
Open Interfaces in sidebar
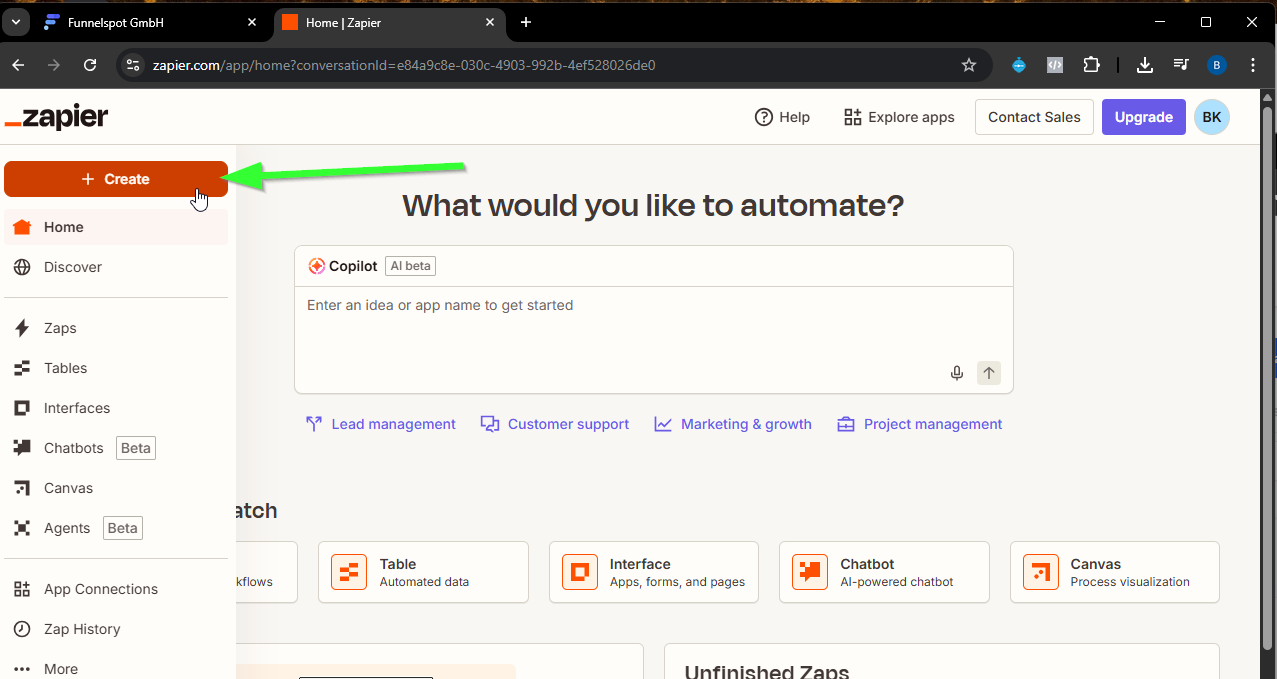(x=116, y=408)
